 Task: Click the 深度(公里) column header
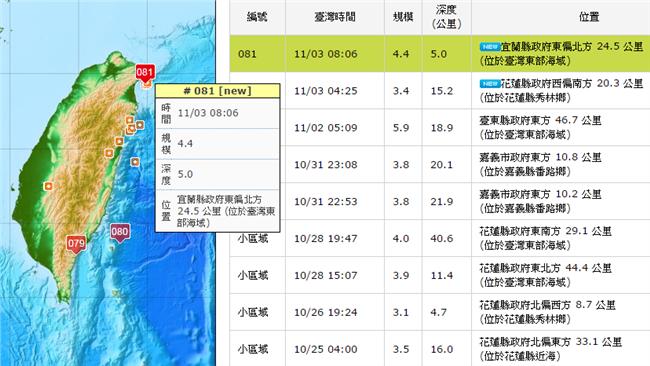446,17
